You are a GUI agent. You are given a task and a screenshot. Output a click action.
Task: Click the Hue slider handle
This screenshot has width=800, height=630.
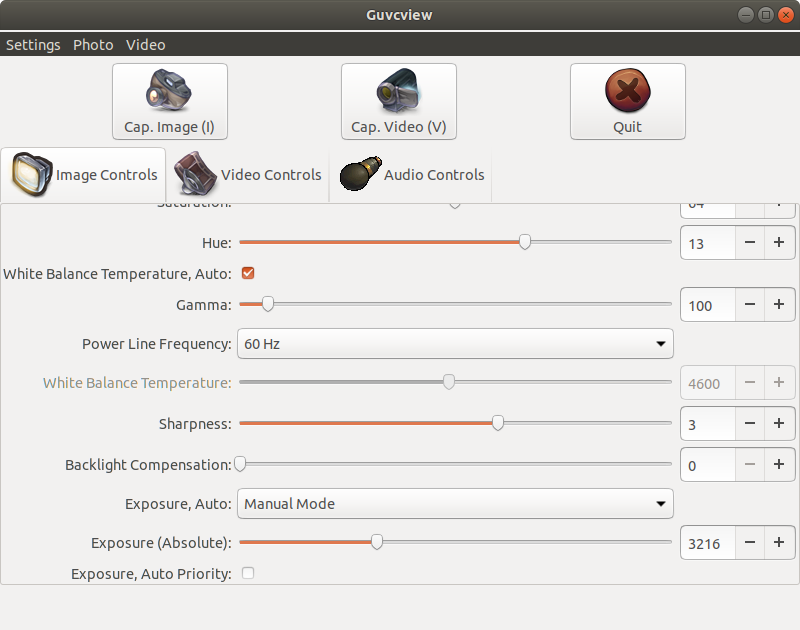[524, 242]
